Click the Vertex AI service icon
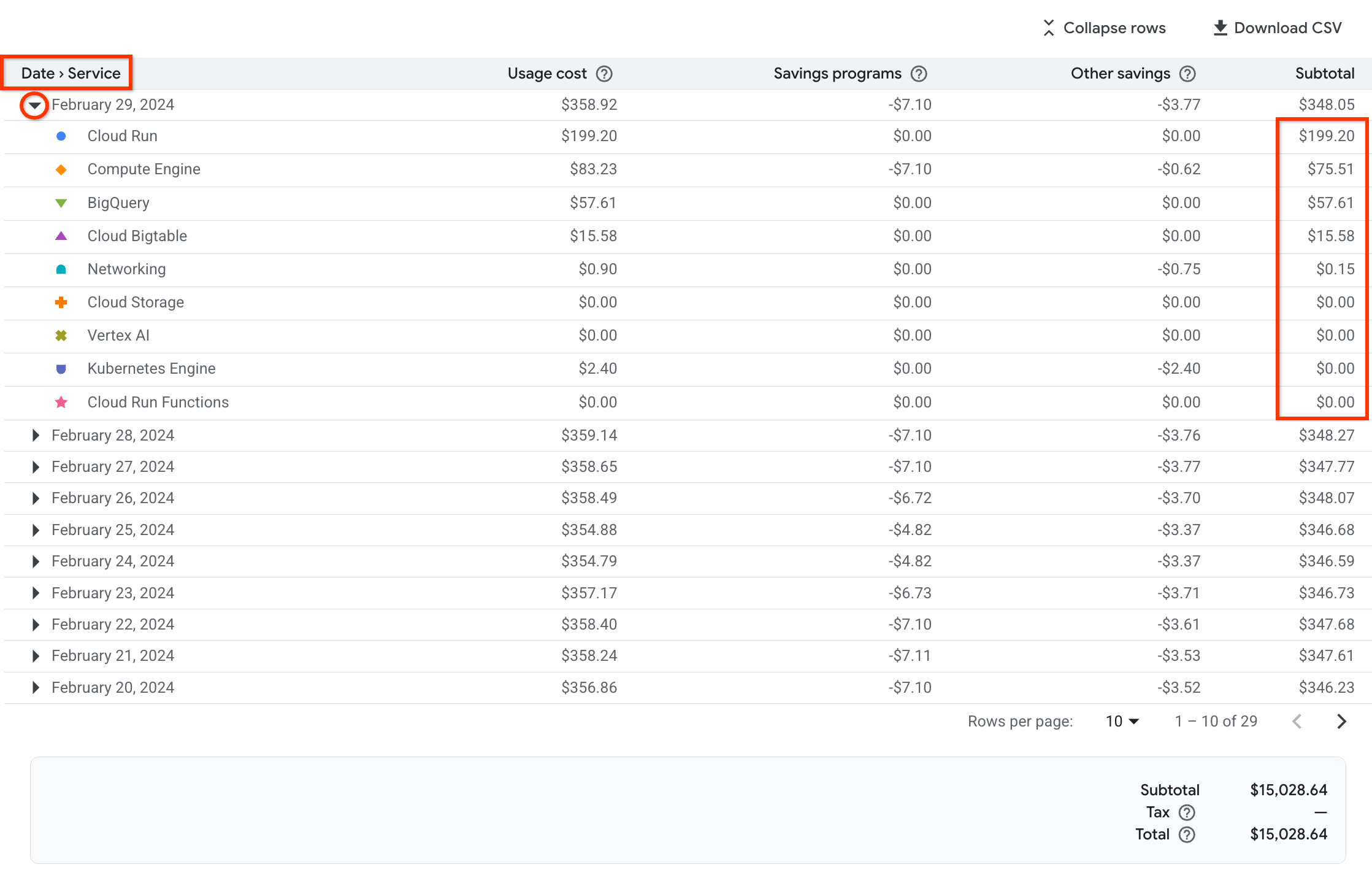Viewport: 1372px width, 875px height. click(61, 336)
